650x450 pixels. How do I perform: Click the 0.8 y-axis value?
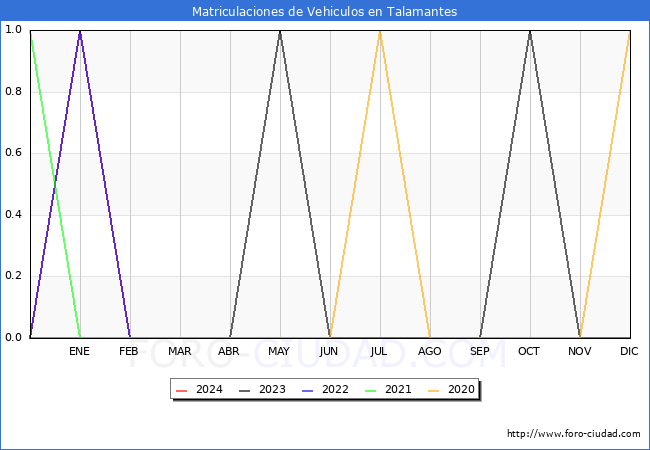(13, 91)
